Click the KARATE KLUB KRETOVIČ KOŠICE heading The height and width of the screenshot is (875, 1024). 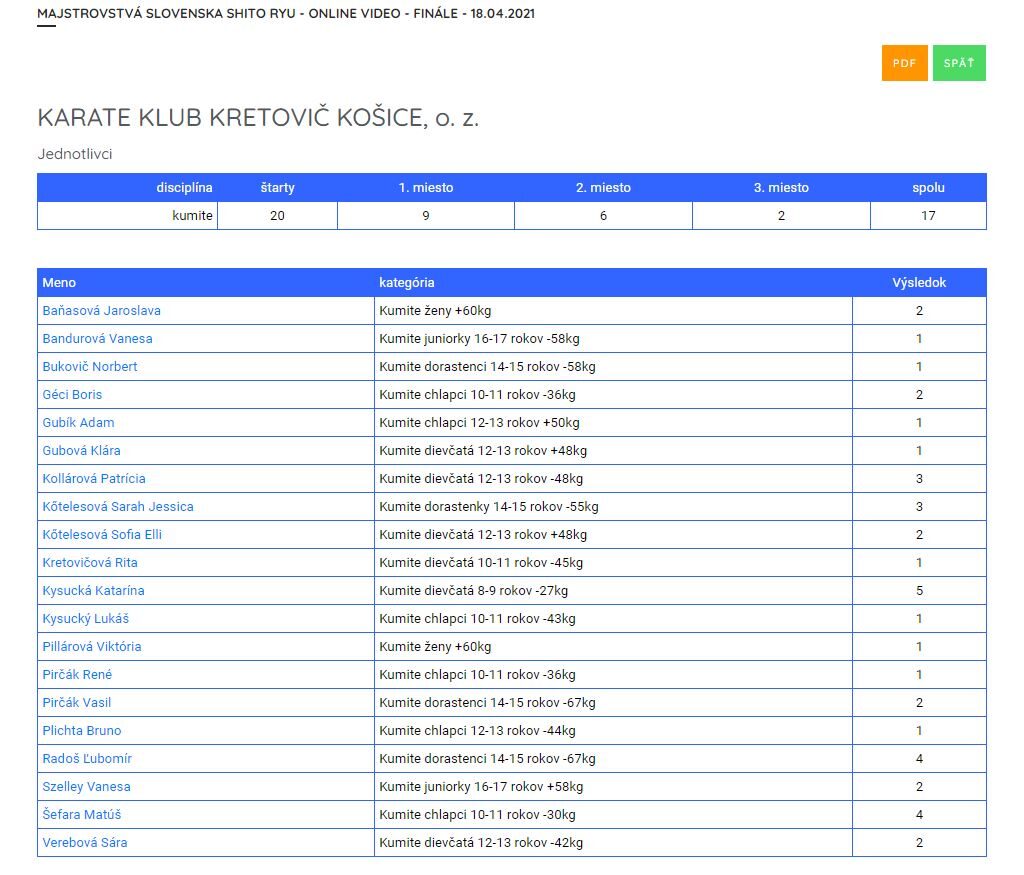(x=258, y=118)
